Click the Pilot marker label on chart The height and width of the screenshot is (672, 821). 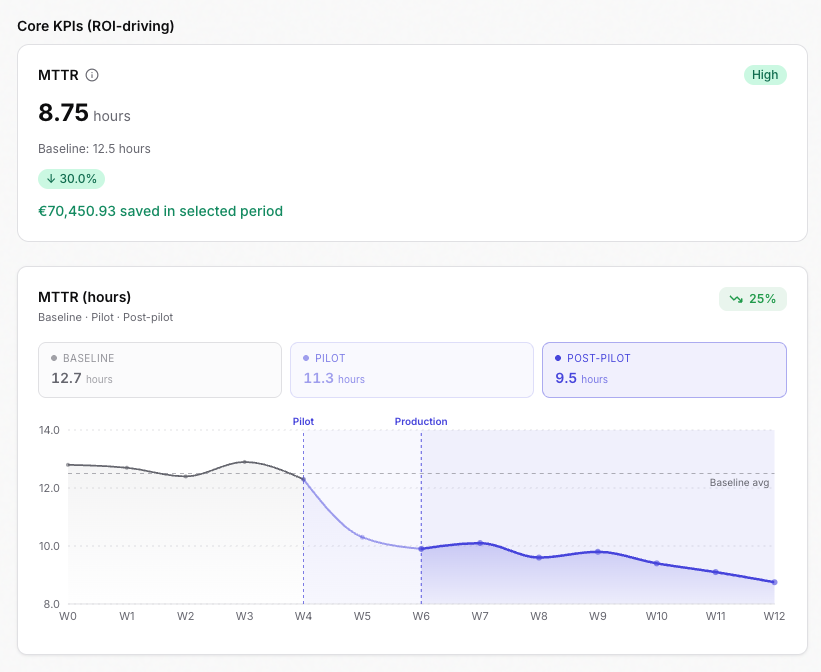pos(303,421)
